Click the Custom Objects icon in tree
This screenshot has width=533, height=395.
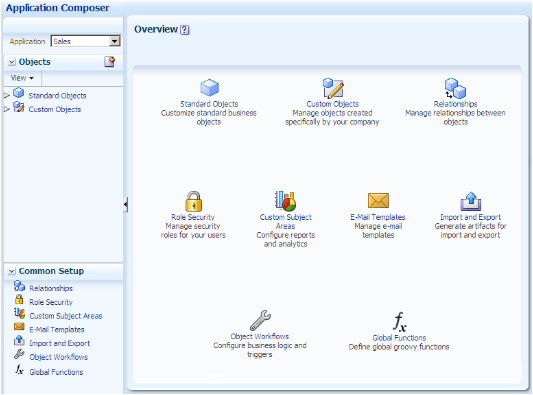[18, 107]
